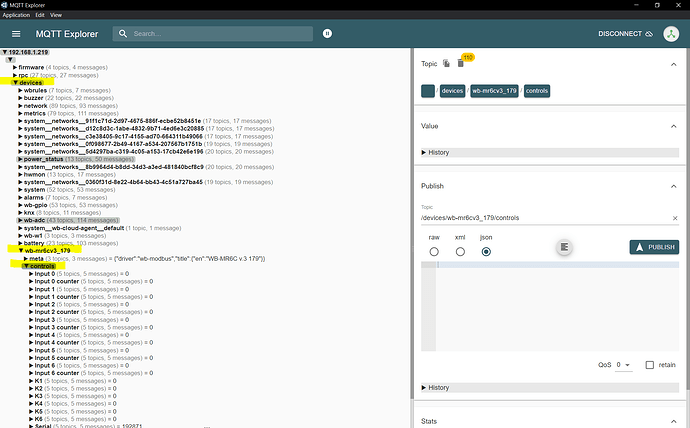Copy the topic path with the copy icon

coord(446,63)
